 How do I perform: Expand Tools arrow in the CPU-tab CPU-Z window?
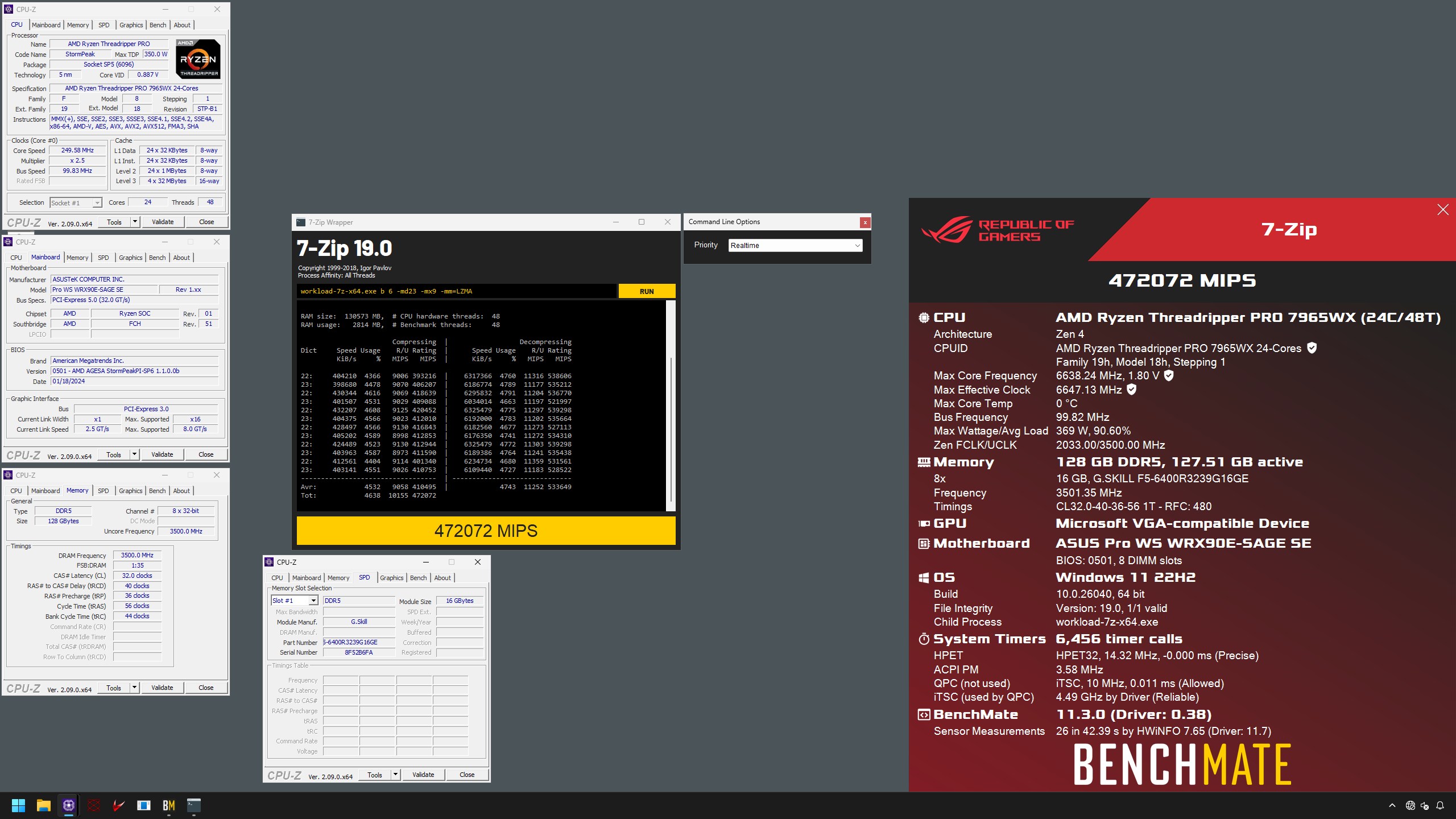tap(135, 222)
